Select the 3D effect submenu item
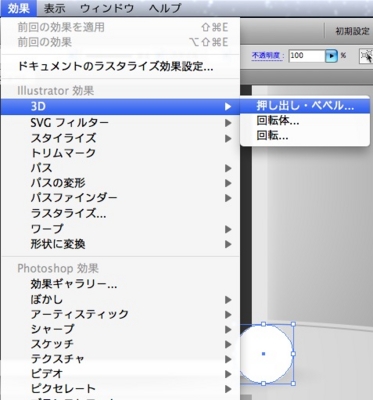Image resolution: width=373 pixels, height=400 pixels. [120, 107]
